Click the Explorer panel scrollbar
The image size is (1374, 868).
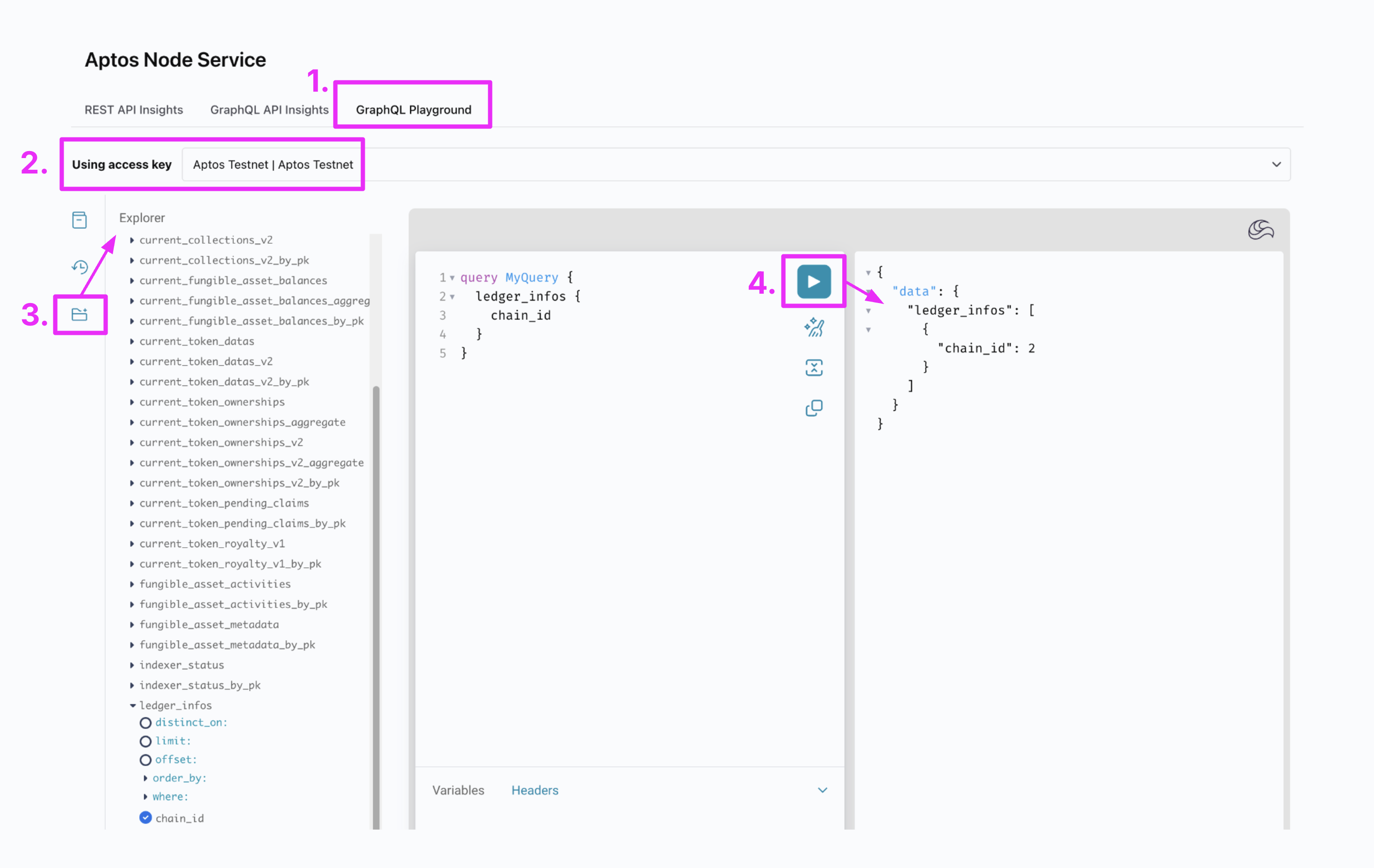pyautogui.click(x=376, y=599)
